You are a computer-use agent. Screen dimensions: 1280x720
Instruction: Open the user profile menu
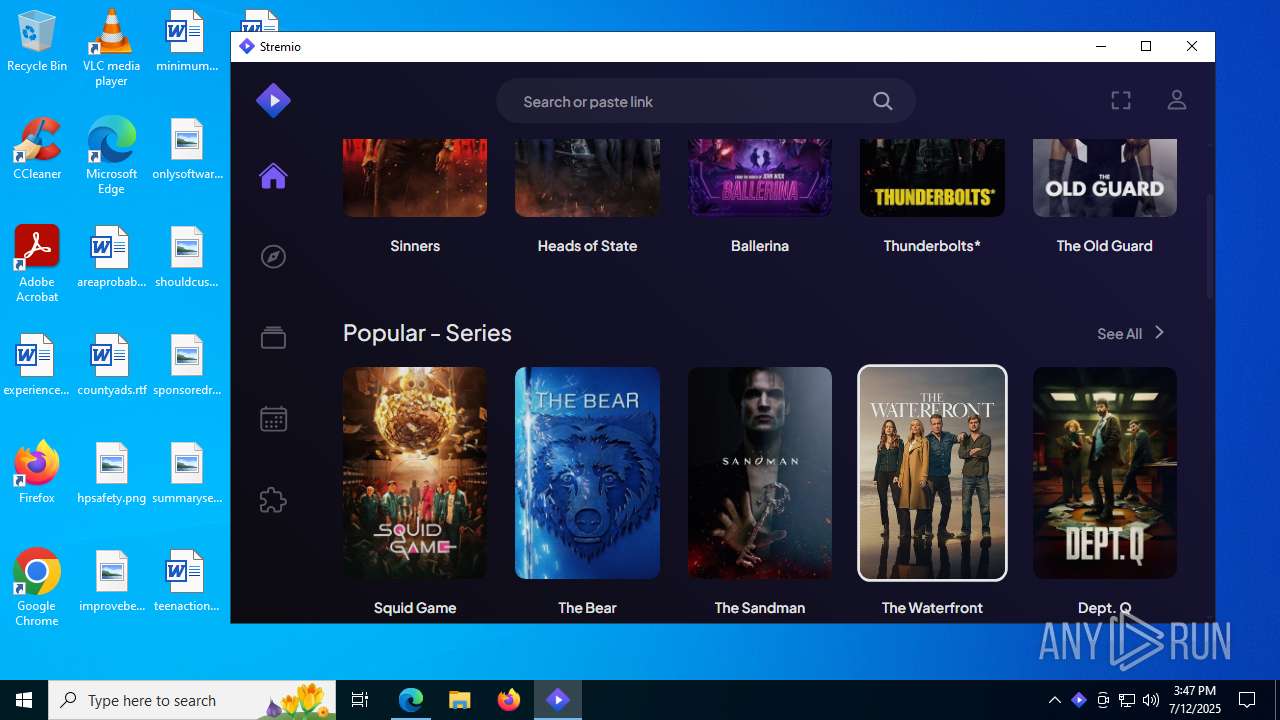(x=1177, y=101)
